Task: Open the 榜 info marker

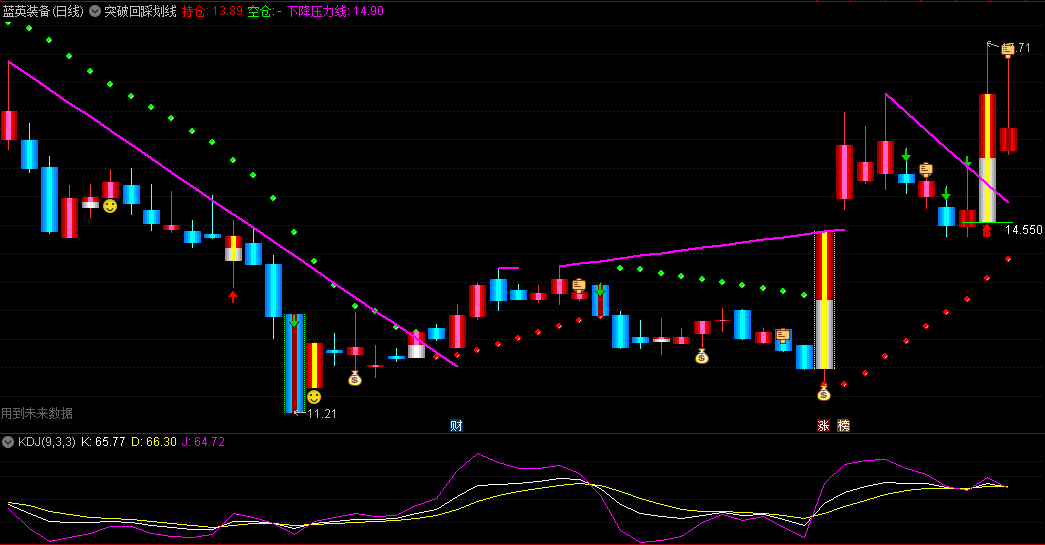Action: [844, 425]
